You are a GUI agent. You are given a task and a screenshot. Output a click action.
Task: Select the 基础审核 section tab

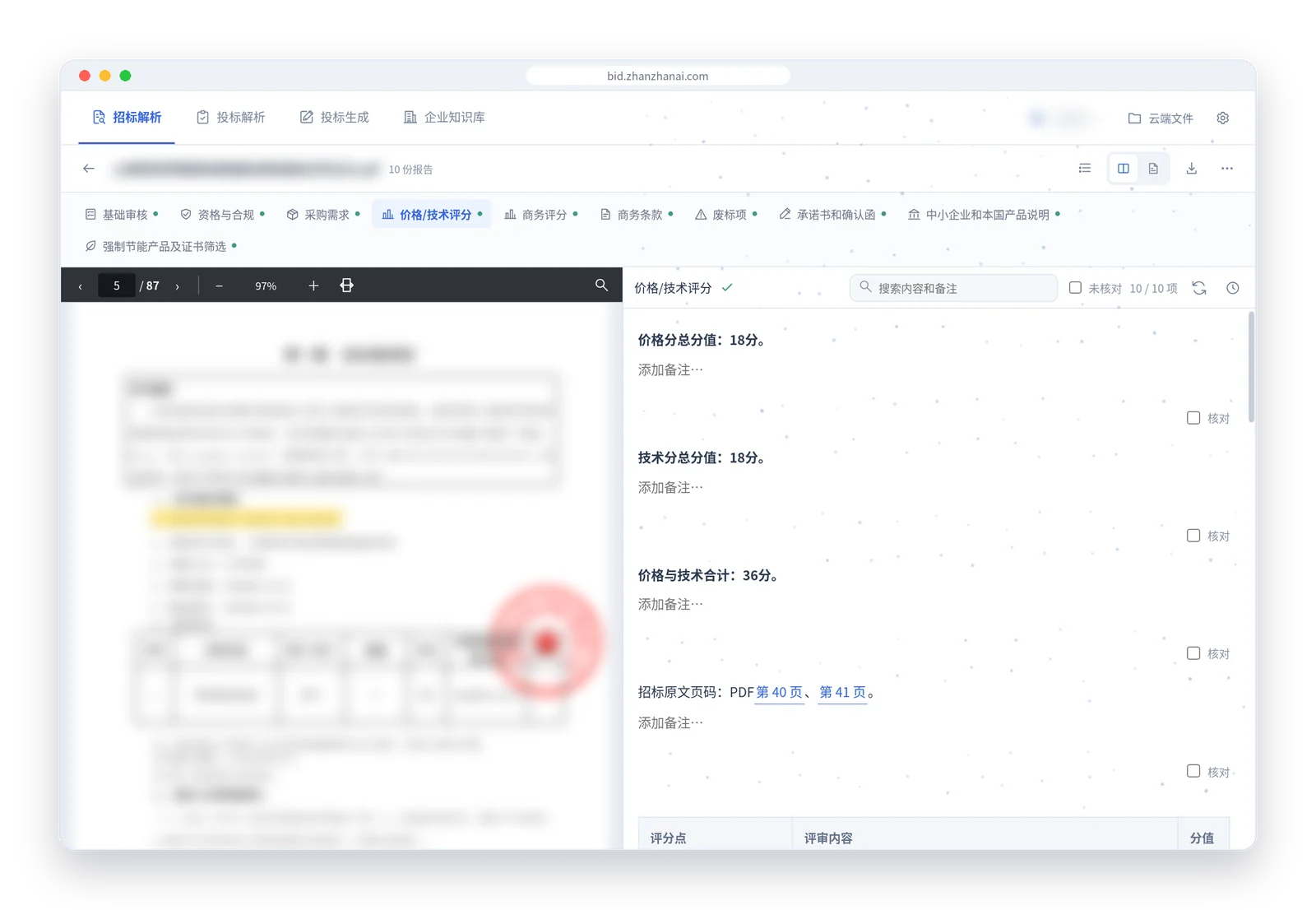click(121, 215)
